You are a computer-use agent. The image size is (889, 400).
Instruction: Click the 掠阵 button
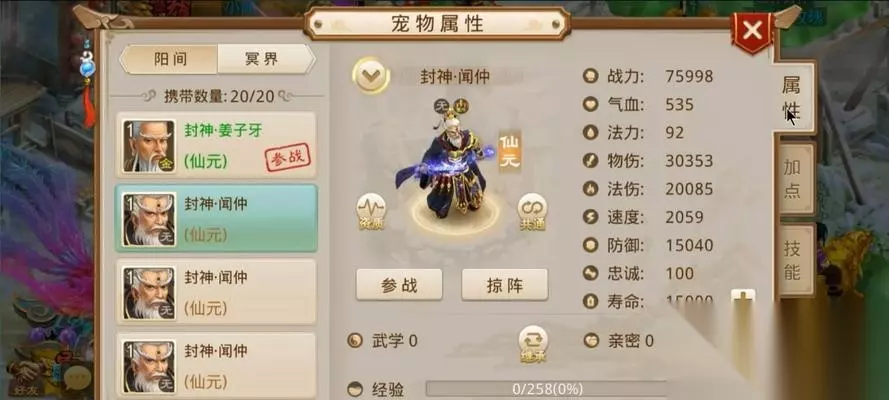pos(505,284)
